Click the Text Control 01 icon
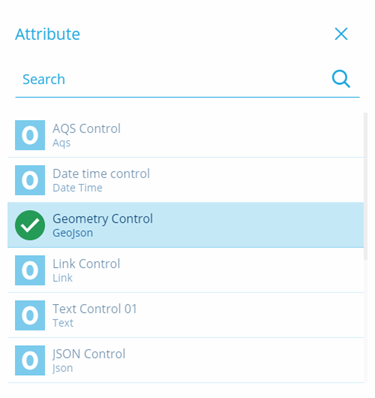The width and height of the screenshot is (375, 398). (30, 315)
